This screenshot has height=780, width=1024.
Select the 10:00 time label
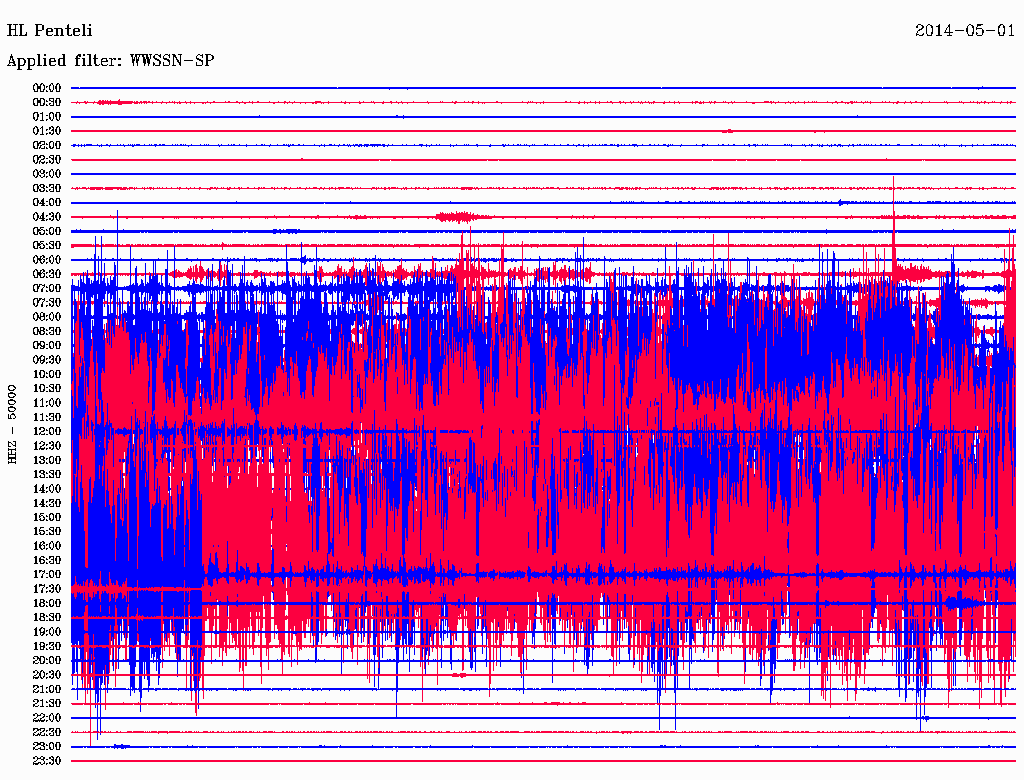47,374
